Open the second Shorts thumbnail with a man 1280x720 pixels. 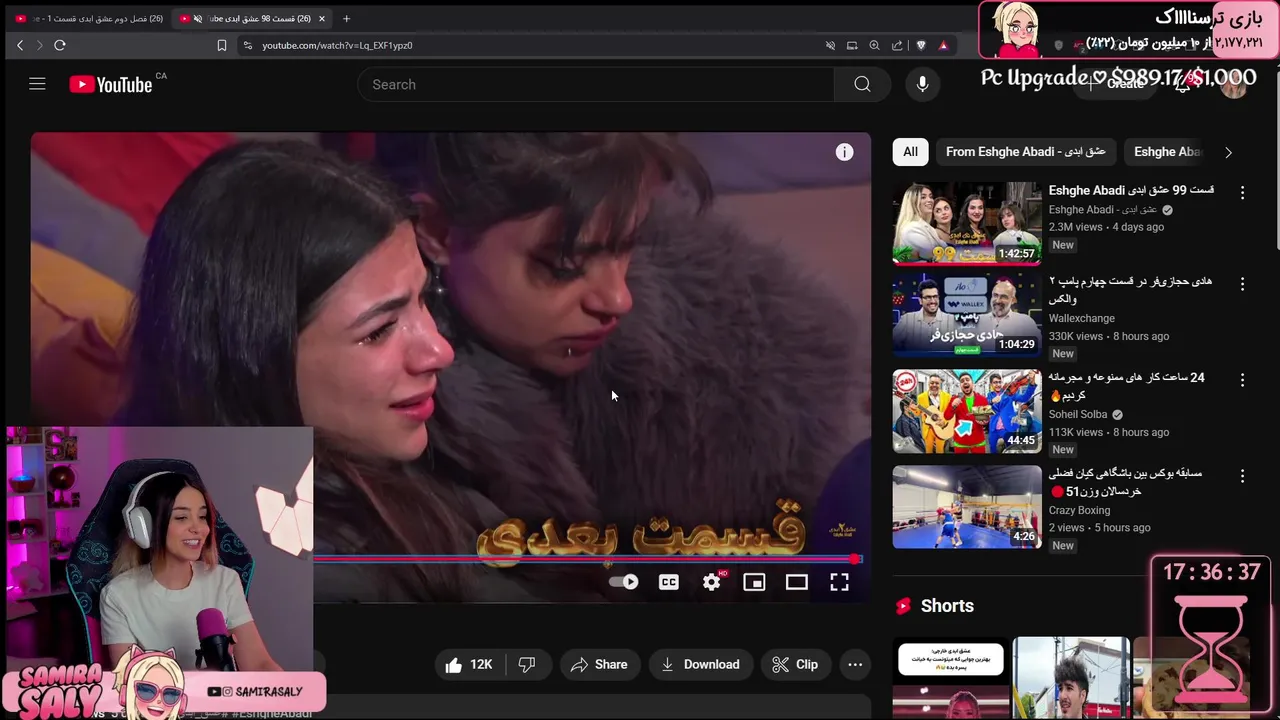tap(1070, 678)
